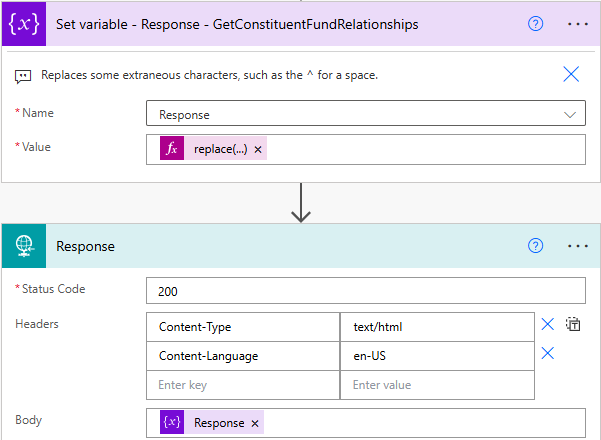The width and height of the screenshot is (601, 440).
Task: Click the empty Enter key header field
Action: [x=243, y=385]
